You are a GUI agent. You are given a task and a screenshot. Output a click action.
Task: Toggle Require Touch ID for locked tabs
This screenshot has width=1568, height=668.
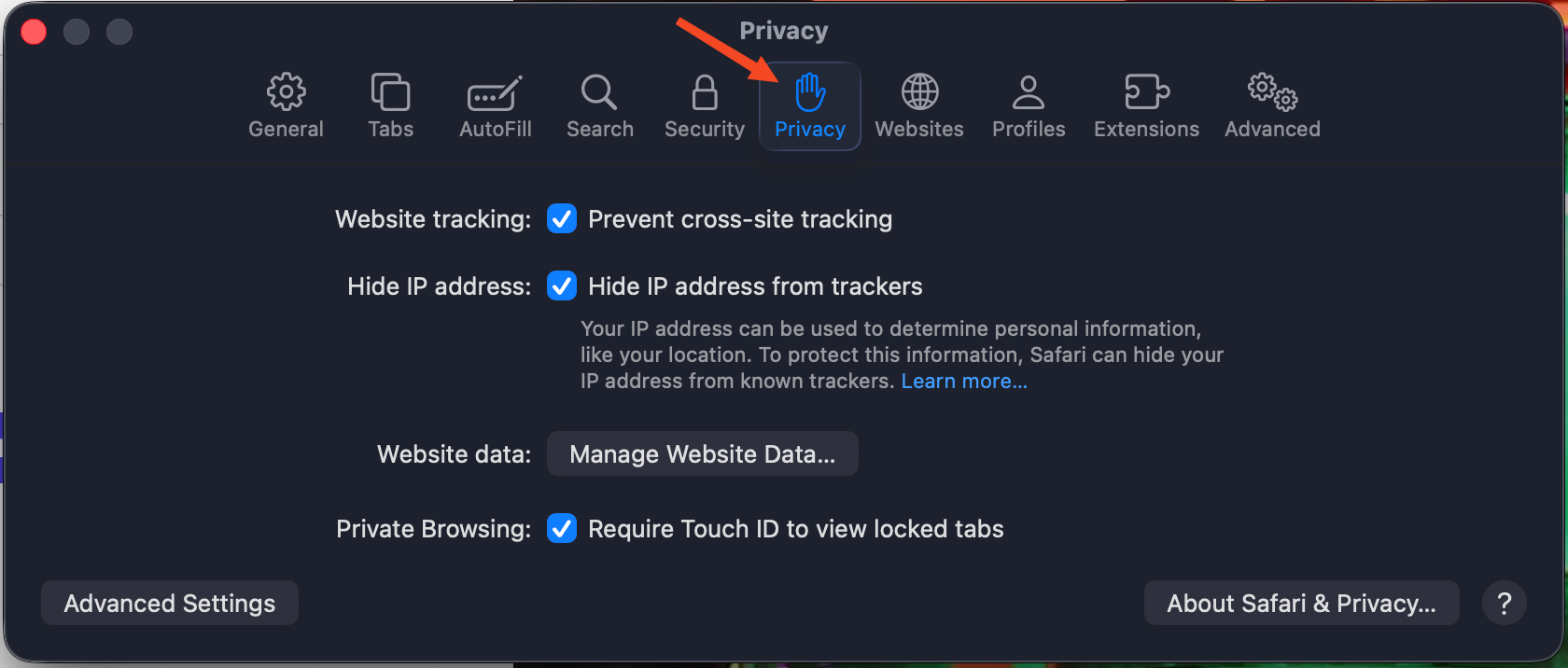(562, 529)
